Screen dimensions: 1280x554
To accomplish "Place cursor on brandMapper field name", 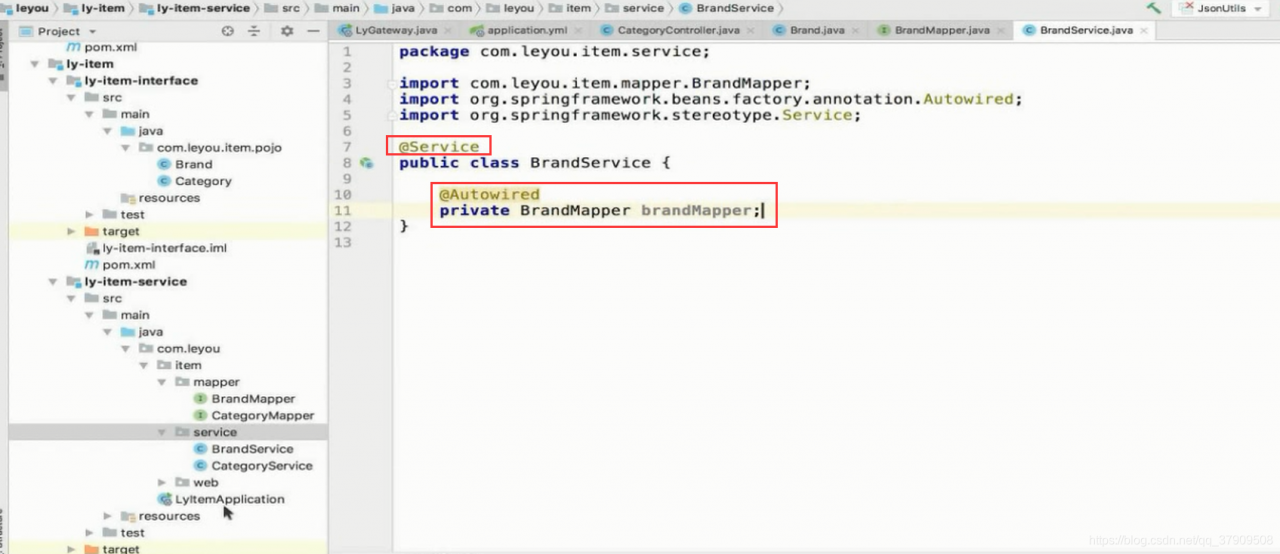I will (x=696, y=210).
